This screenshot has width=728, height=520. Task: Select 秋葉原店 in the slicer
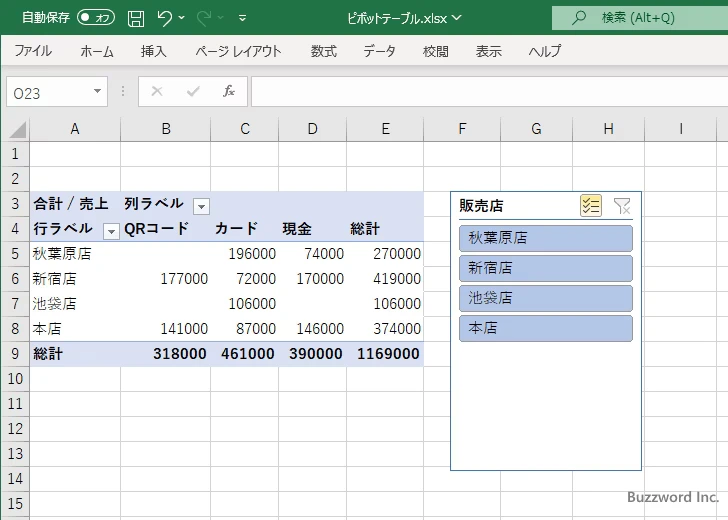(x=546, y=238)
